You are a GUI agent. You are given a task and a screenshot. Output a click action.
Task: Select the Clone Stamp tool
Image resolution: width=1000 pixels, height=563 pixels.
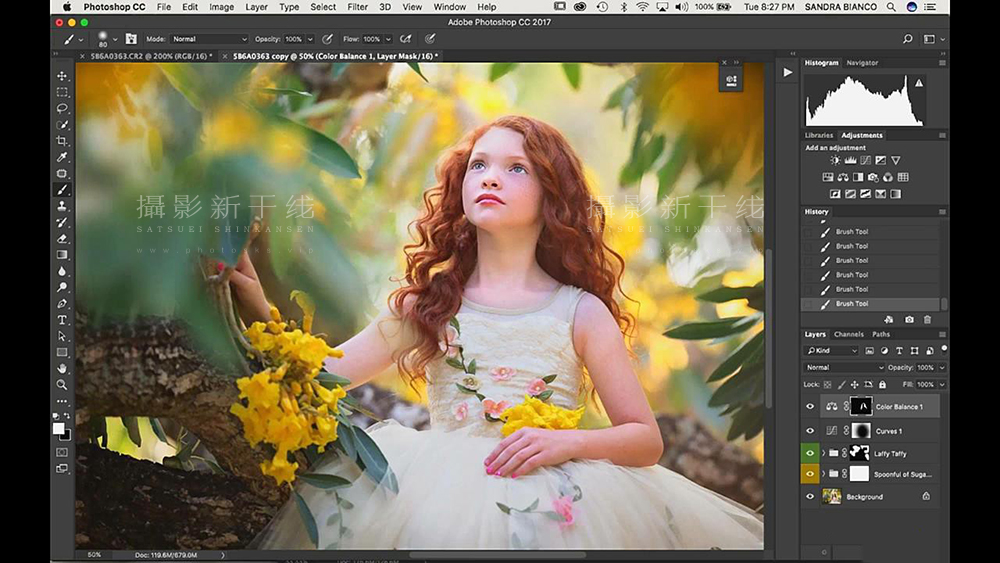(x=62, y=206)
